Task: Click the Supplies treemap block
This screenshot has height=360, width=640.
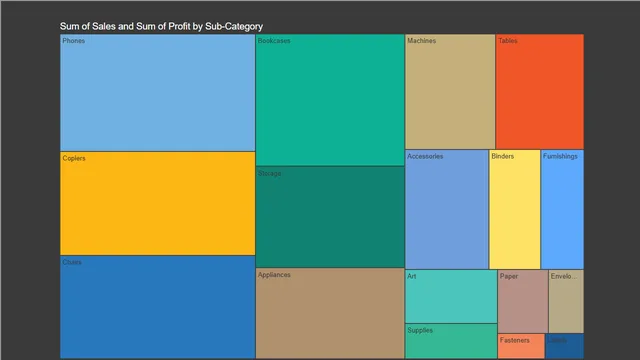Action: pos(451,341)
